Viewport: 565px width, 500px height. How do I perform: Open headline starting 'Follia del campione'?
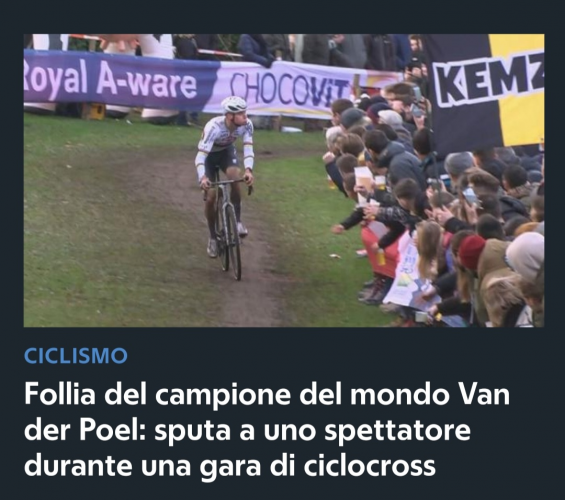point(267,430)
